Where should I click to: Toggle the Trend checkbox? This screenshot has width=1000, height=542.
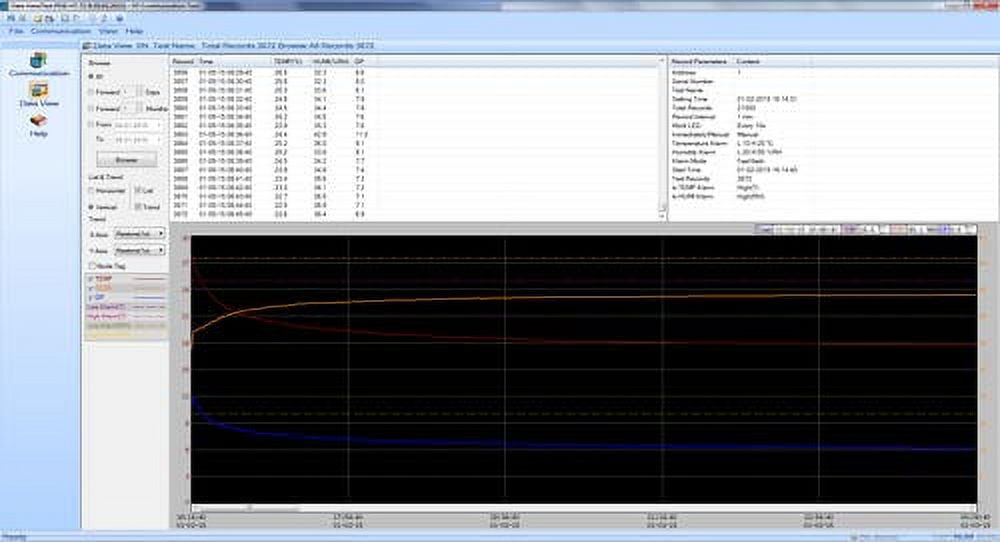[137, 206]
